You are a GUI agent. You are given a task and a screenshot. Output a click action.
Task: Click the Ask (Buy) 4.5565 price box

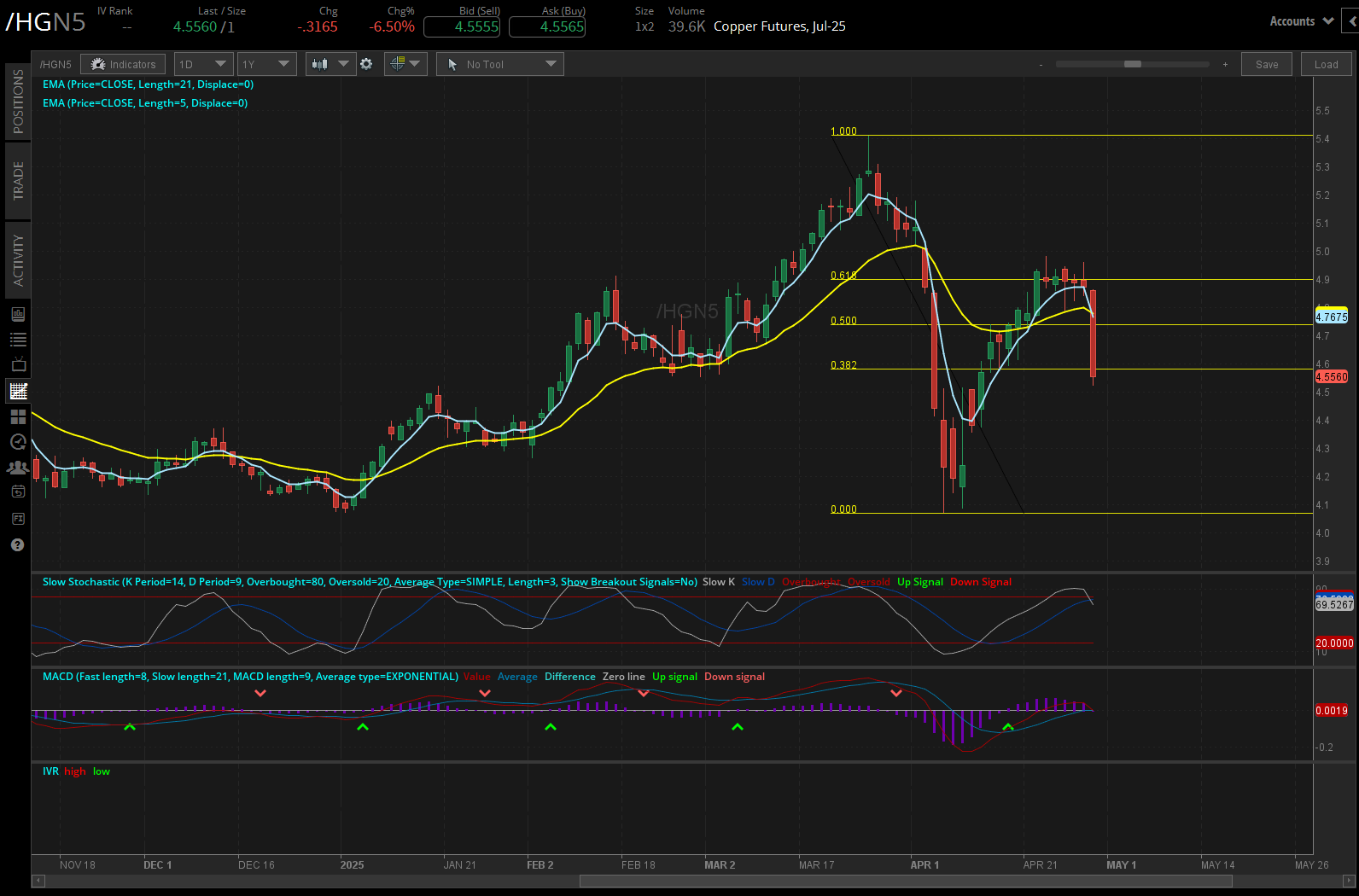(x=547, y=26)
